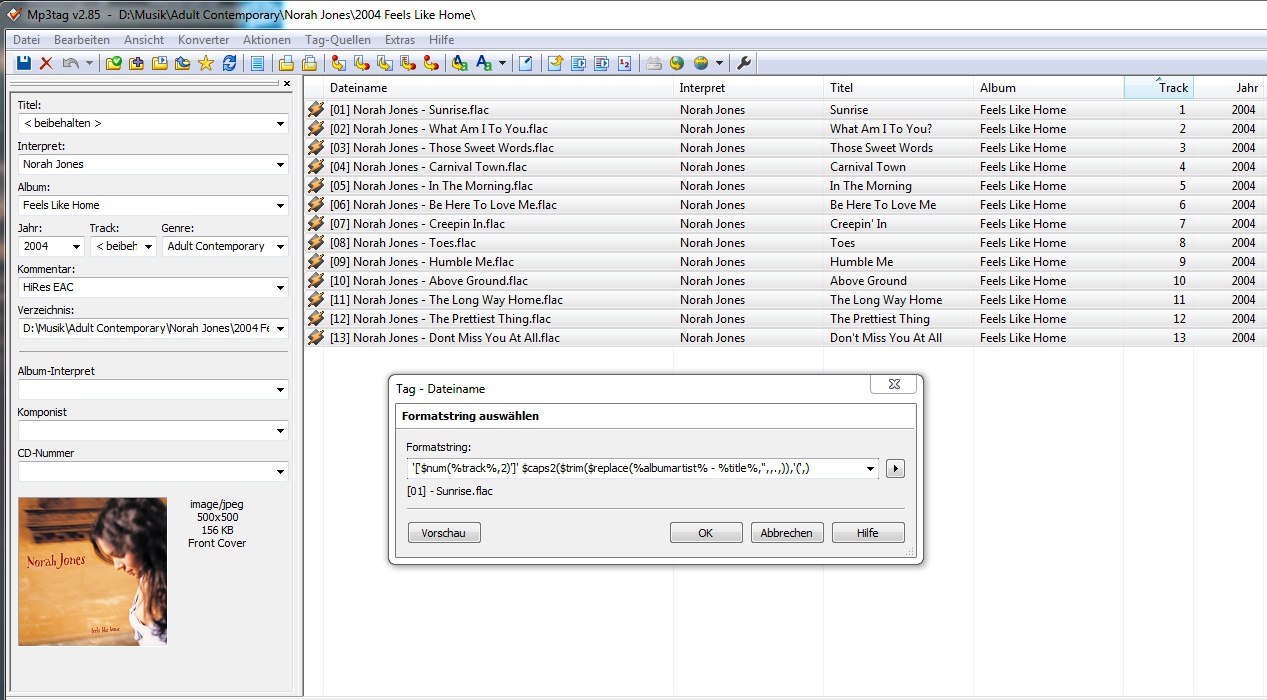Click the red X remove tag icon

coord(46,63)
